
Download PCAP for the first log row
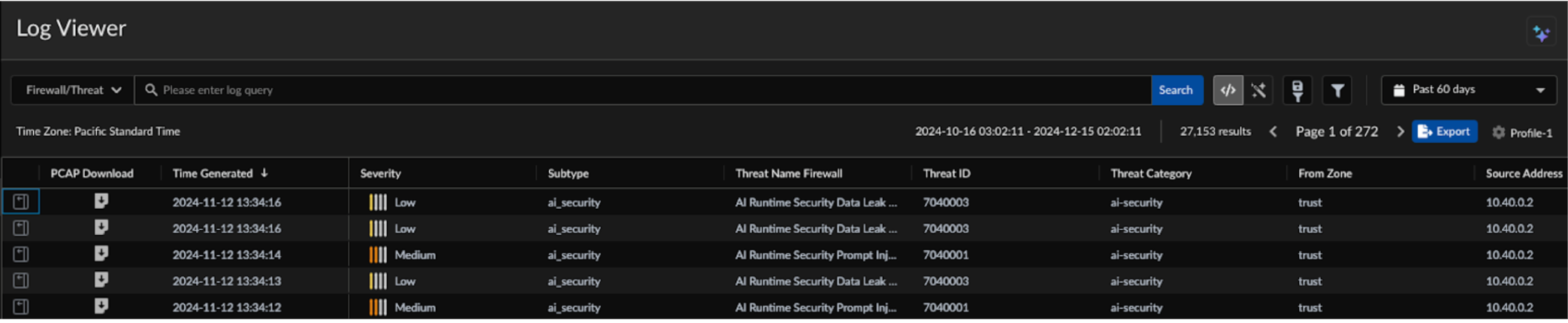click(x=101, y=201)
